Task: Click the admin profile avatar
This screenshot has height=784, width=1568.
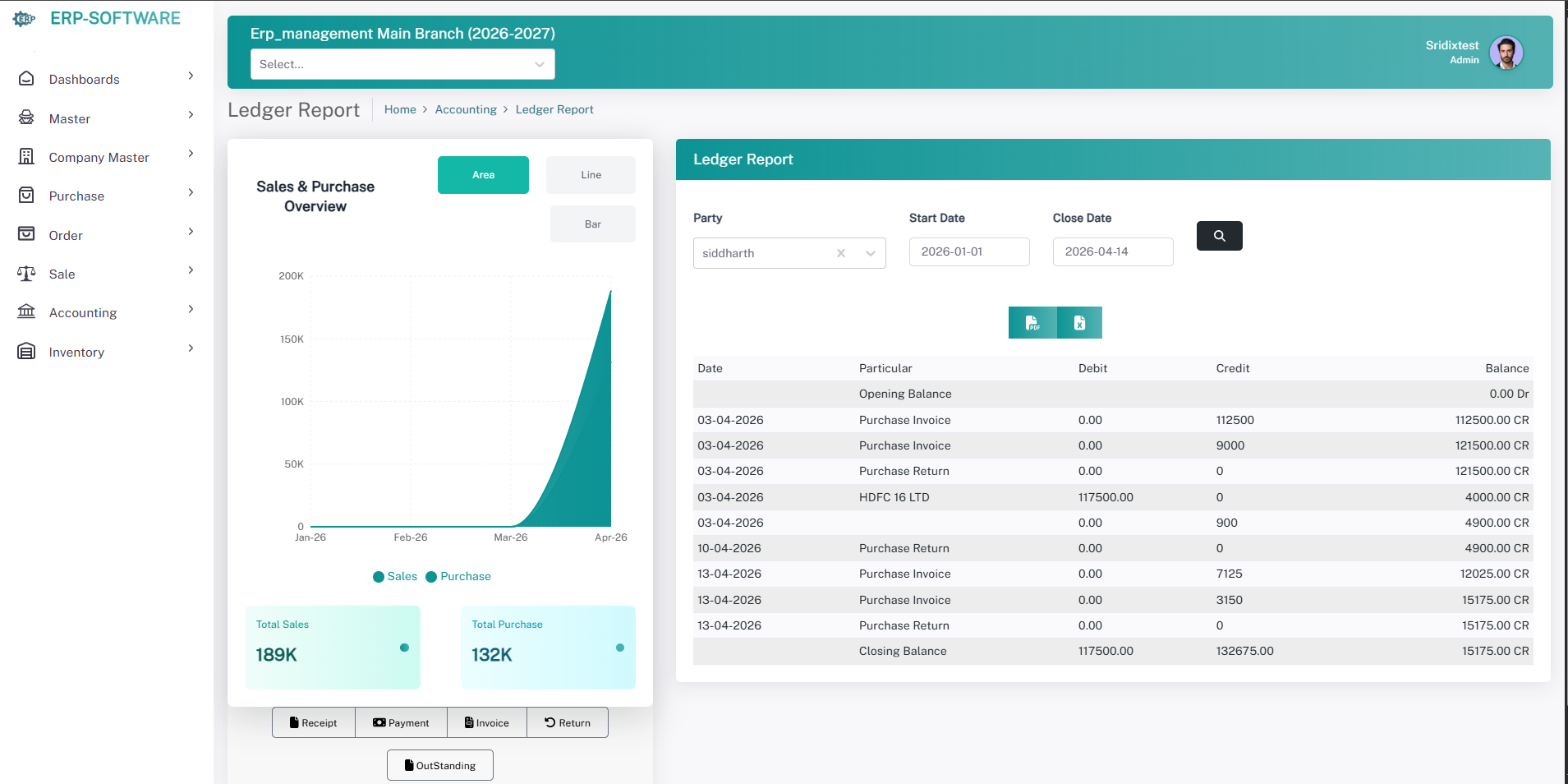Action: pyautogui.click(x=1506, y=53)
